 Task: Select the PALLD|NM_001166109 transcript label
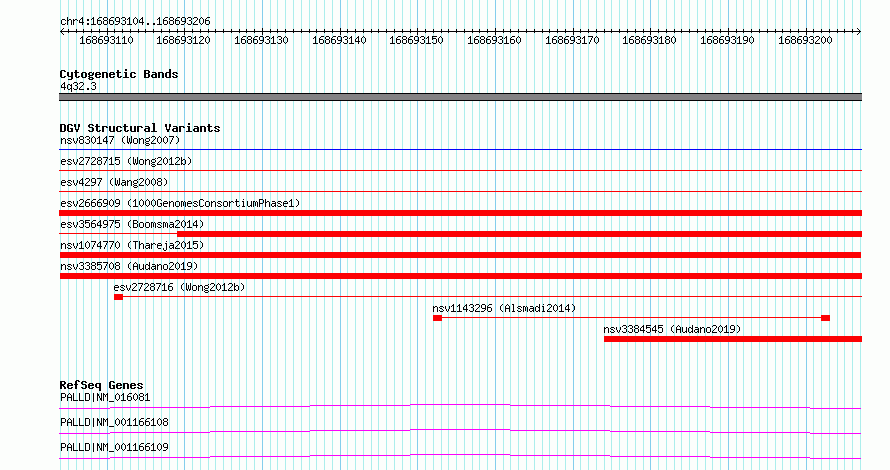click(114, 447)
